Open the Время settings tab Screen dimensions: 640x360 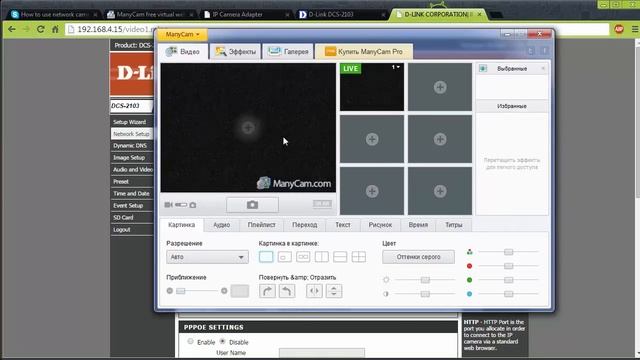[418, 225]
